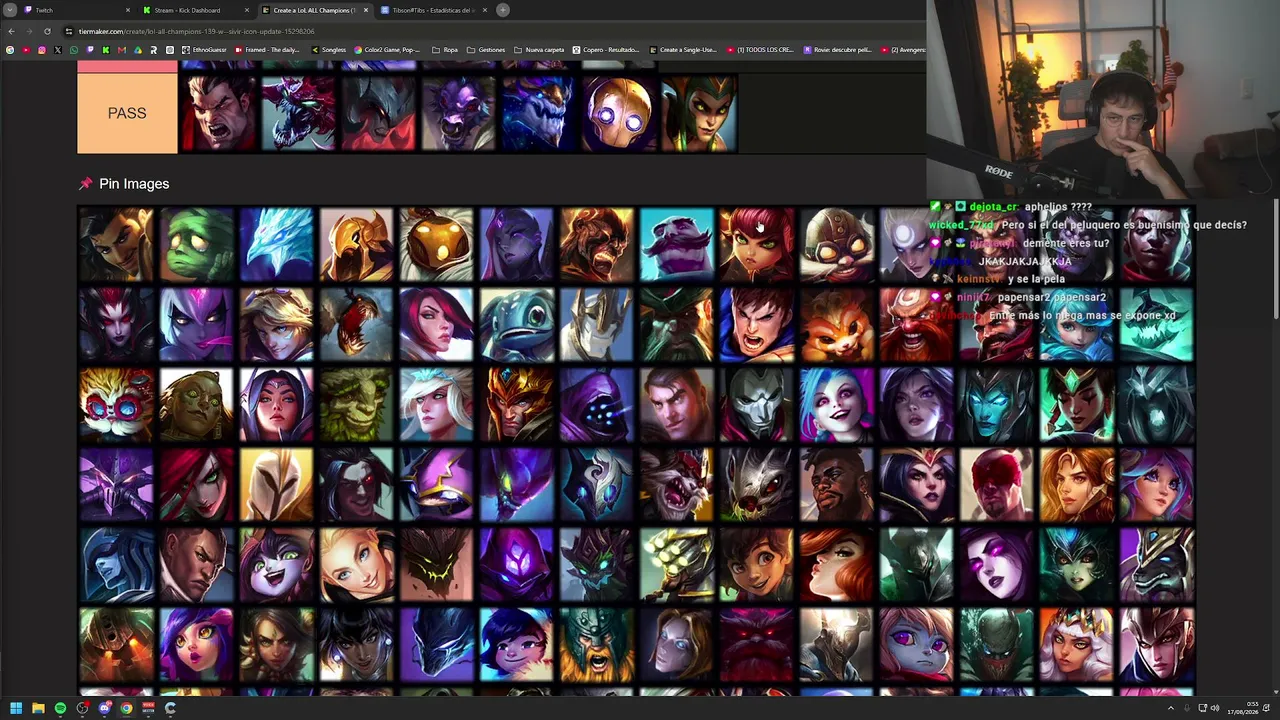Pick the Garen champion icon
Screen dimensions: 1280x720
[757, 324]
